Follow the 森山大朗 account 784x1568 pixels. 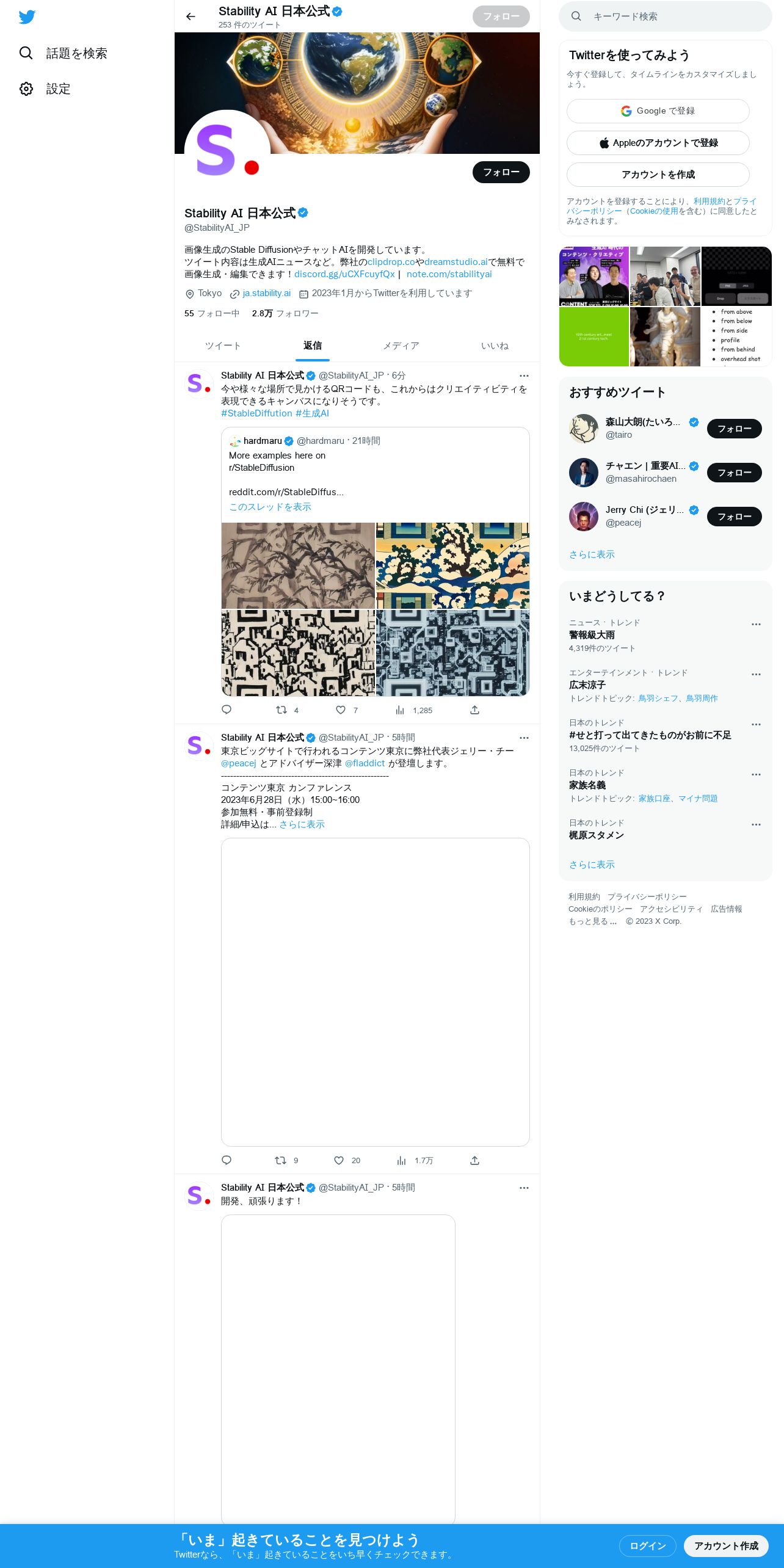[x=734, y=429]
